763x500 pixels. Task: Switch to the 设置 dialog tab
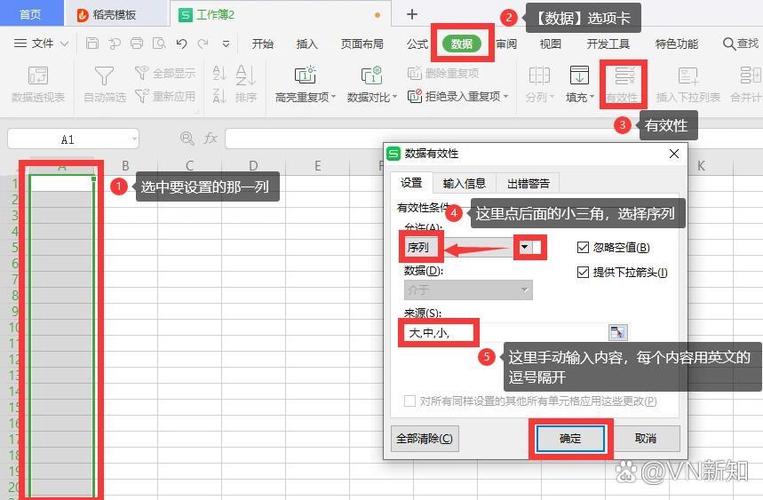411,183
